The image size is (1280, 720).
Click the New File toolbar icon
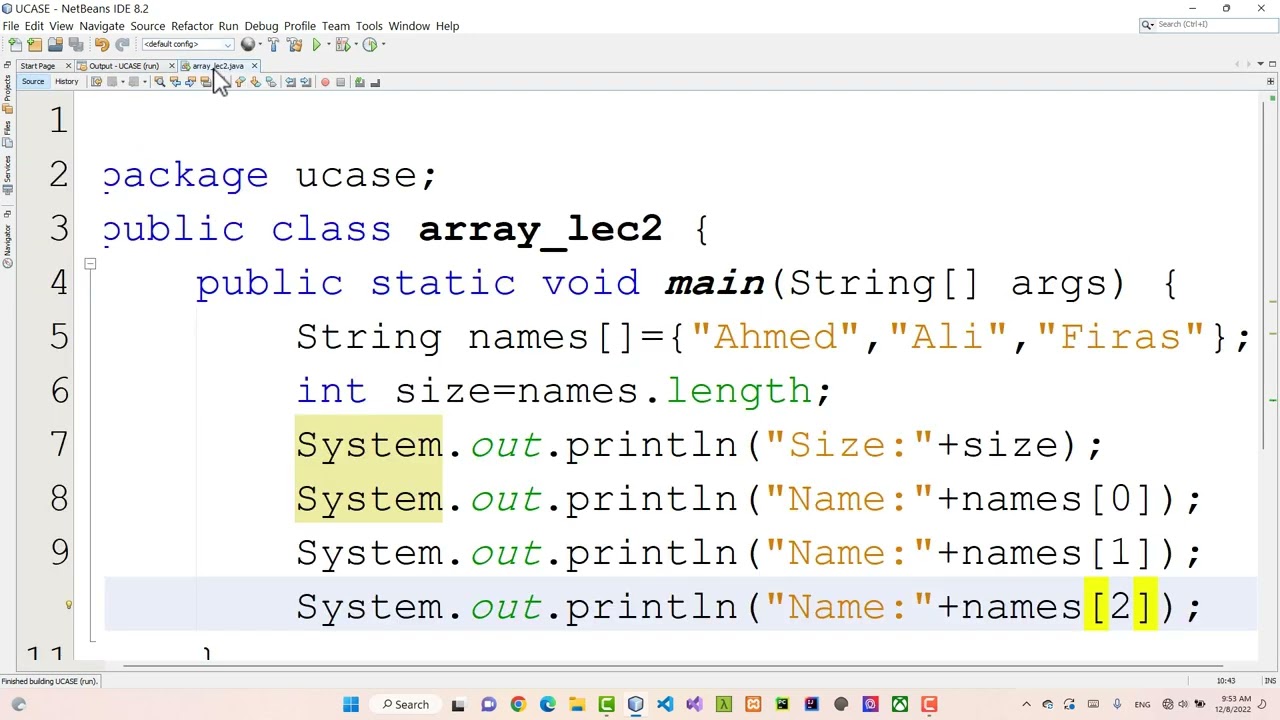click(x=15, y=44)
